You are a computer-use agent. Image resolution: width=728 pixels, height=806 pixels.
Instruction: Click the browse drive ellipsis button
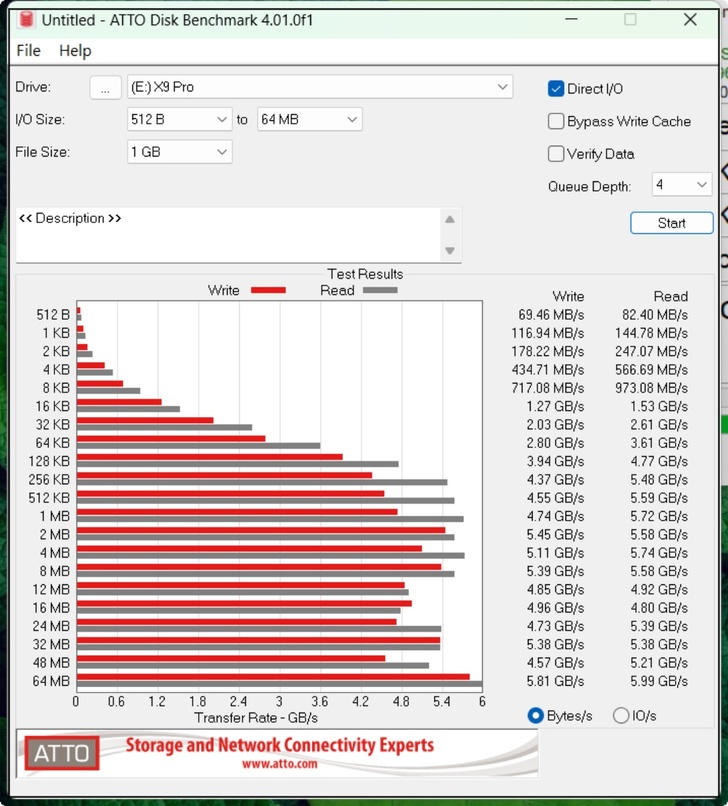(105, 88)
